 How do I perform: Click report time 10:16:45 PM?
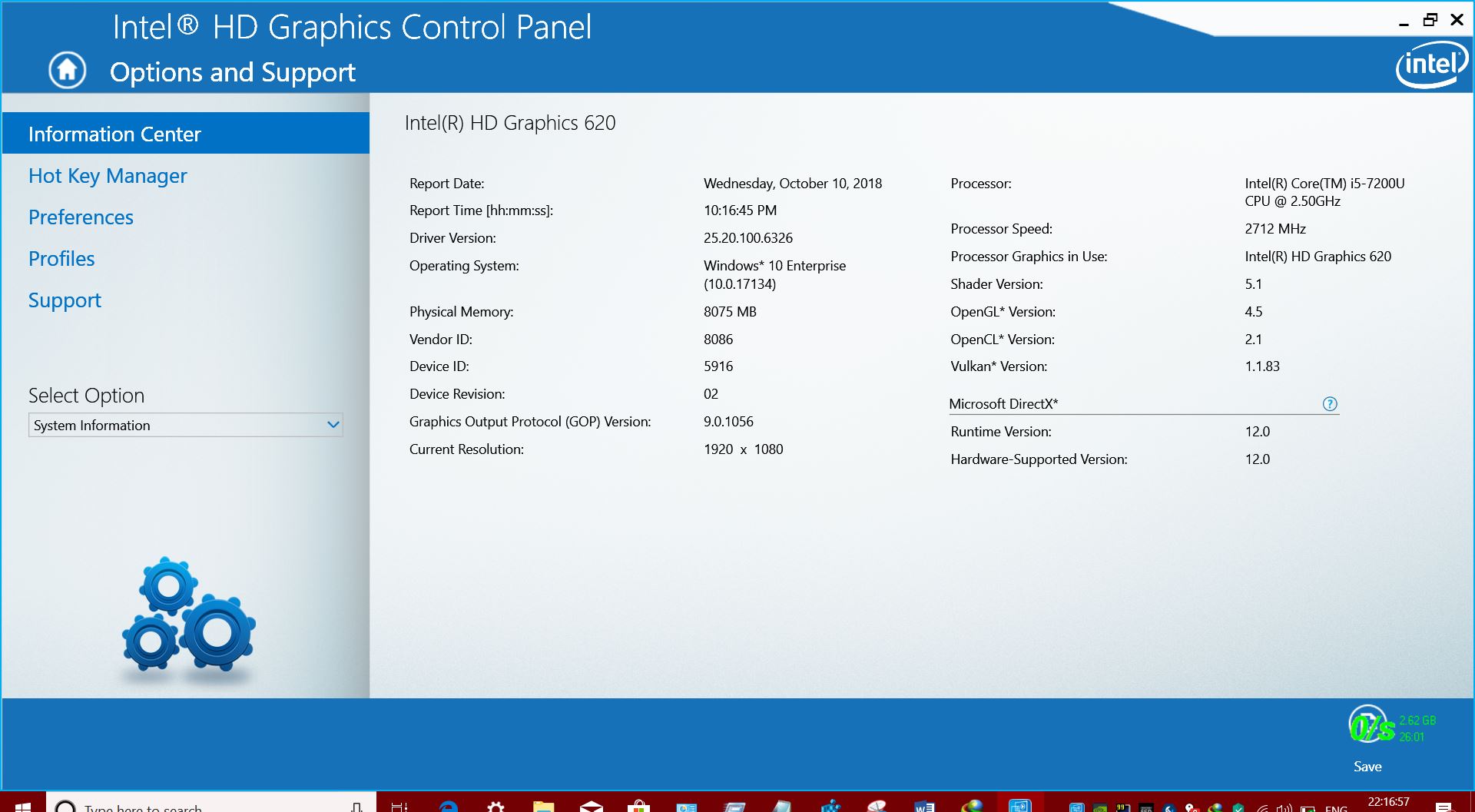coord(740,210)
